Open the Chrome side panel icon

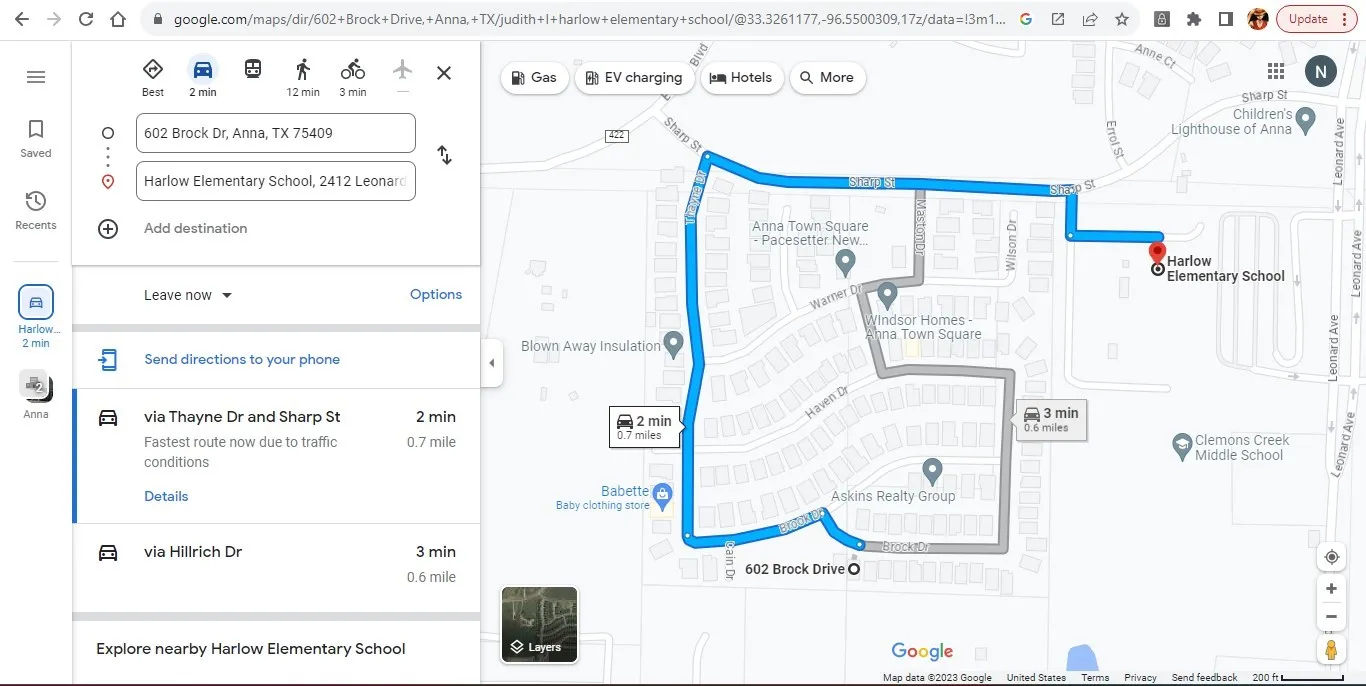click(x=1225, y=19)
